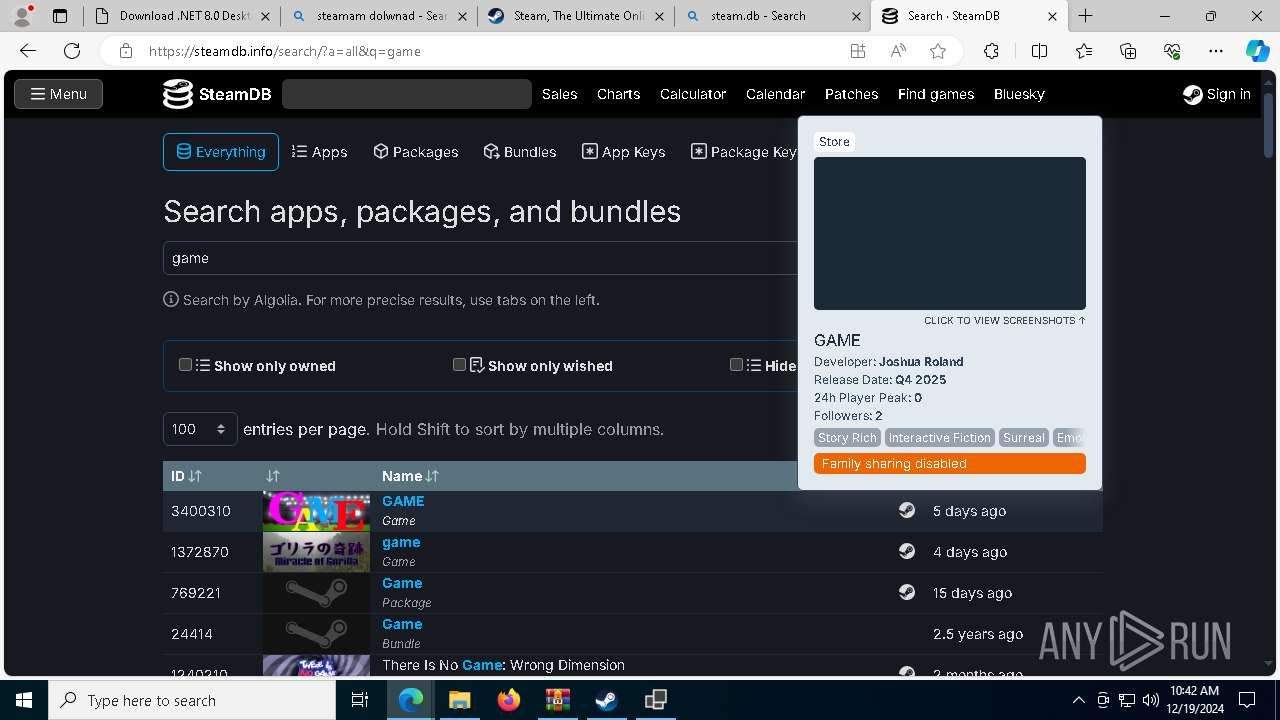Add page to favorites star
The height and width of the screenshot is (720, 1280).
(x=937, y=51)
